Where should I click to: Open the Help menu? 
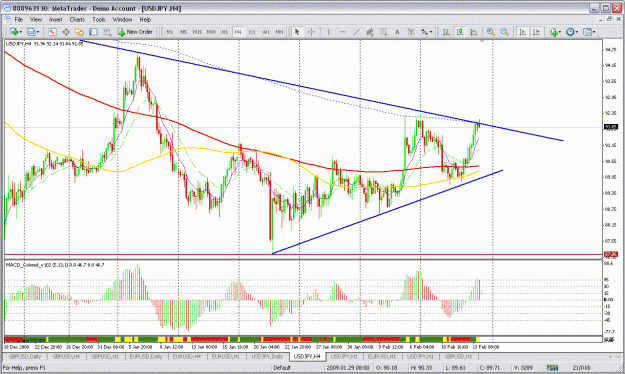click(145, 19)
